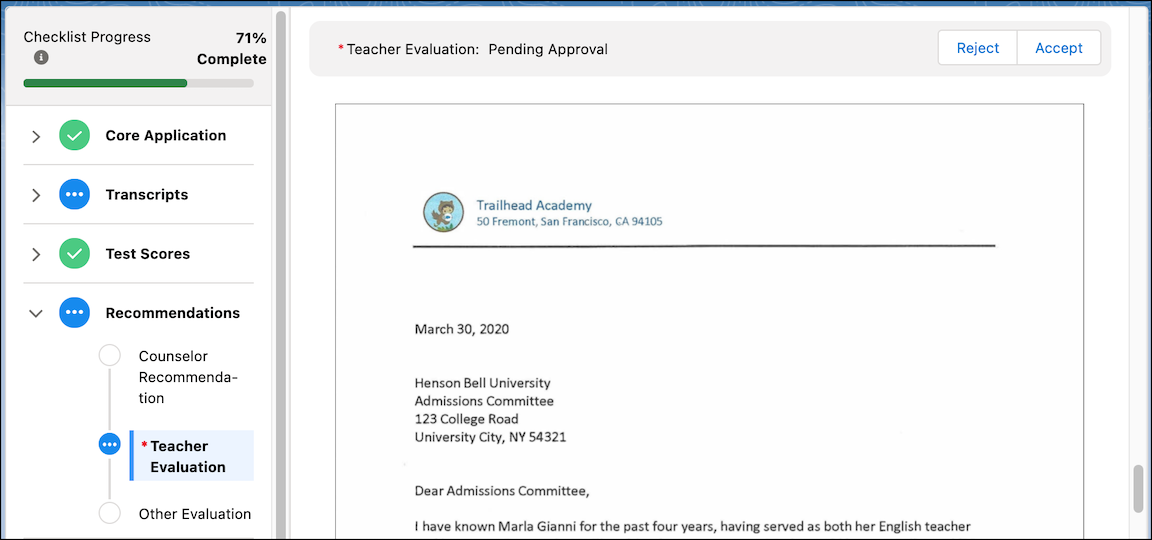Click the green checkmark beside Test Scores

click(74, 254)
